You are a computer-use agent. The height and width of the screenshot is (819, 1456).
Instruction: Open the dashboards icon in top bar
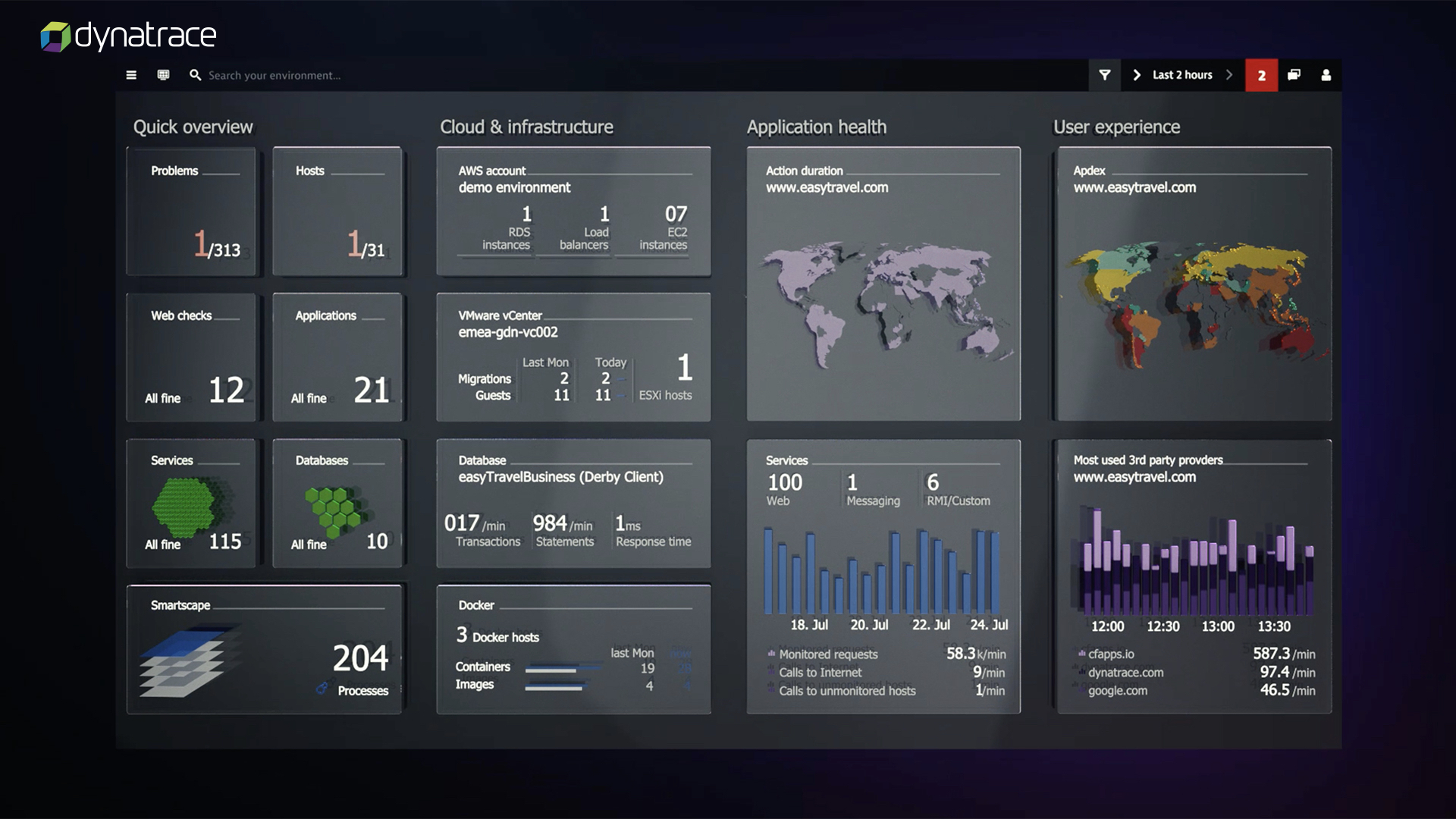tap(163, 75)
